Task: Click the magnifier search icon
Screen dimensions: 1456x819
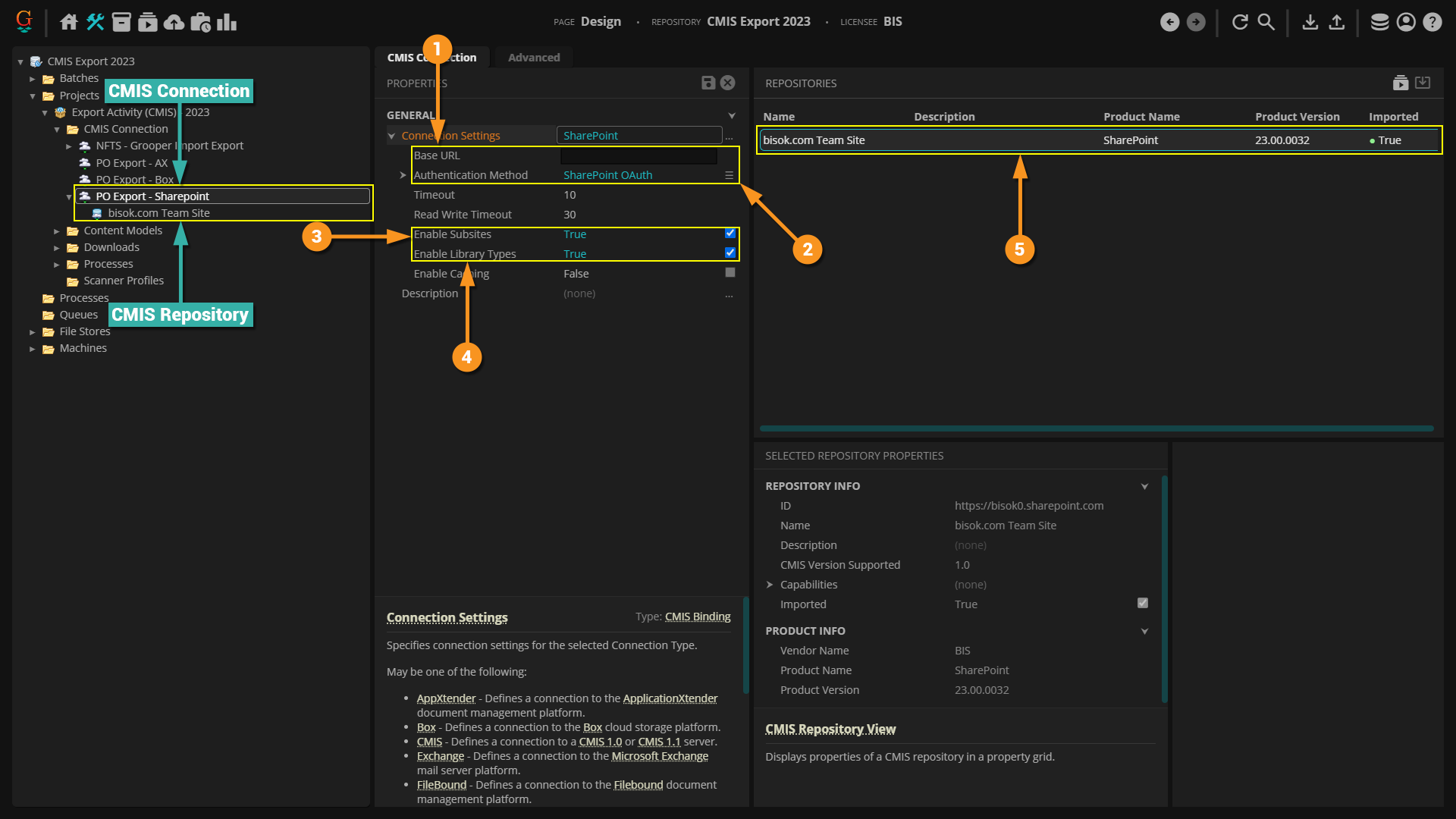Action: click(x=1266, y=22)
